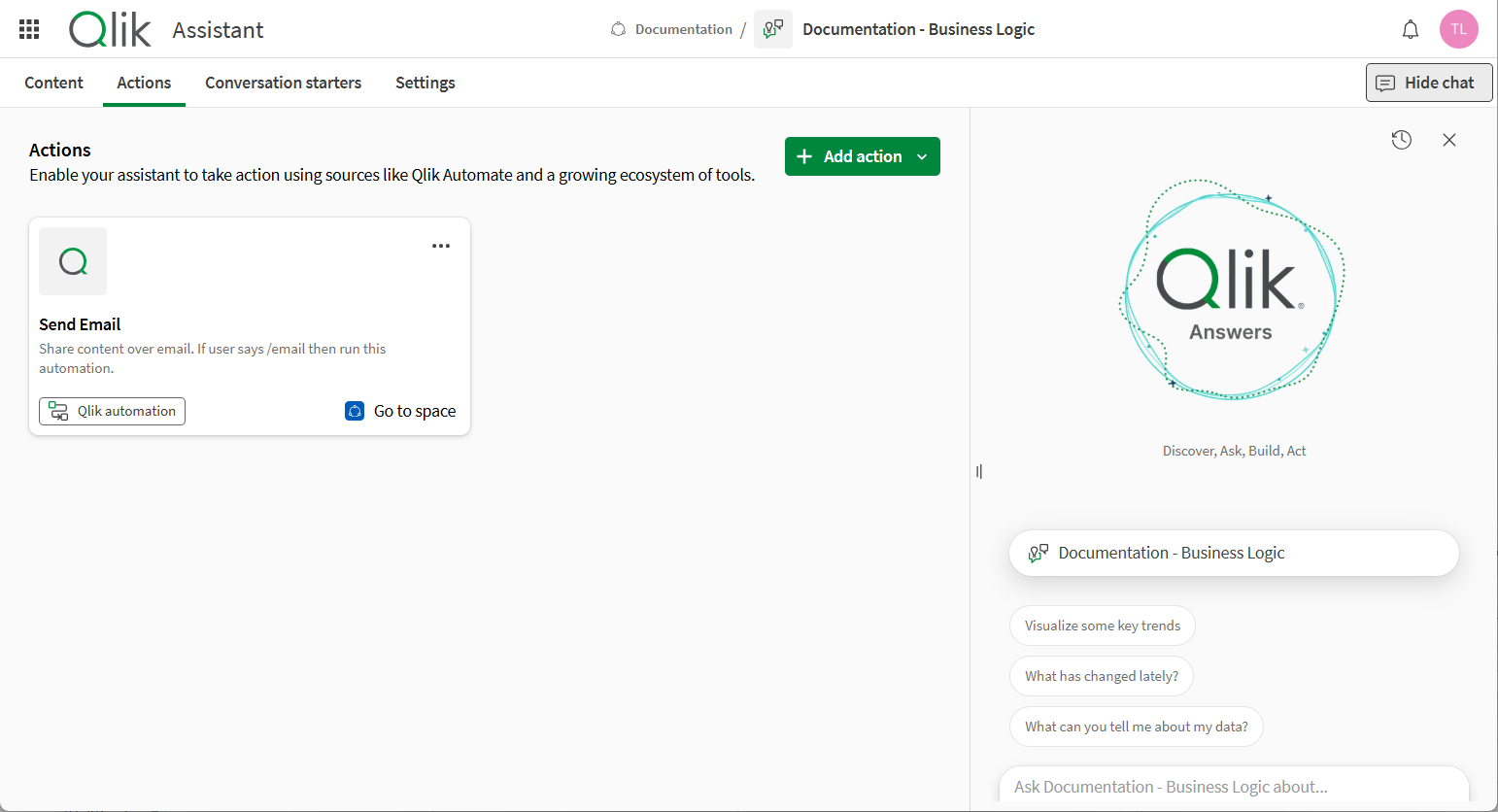The height and width of the screenshot is (812, 1498).
Task: Click the assistant icon beside the title
Action: [773, 29]
